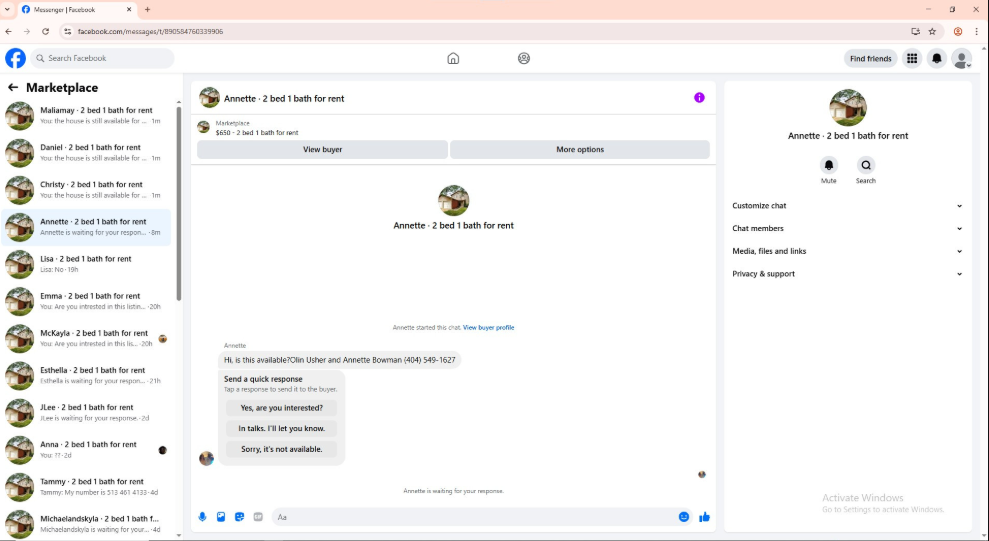This screenshot has width=989, height=541.
Task: Go back using the Marketplace back arrow
Action: pyautogui.click(x=13, y=88)
